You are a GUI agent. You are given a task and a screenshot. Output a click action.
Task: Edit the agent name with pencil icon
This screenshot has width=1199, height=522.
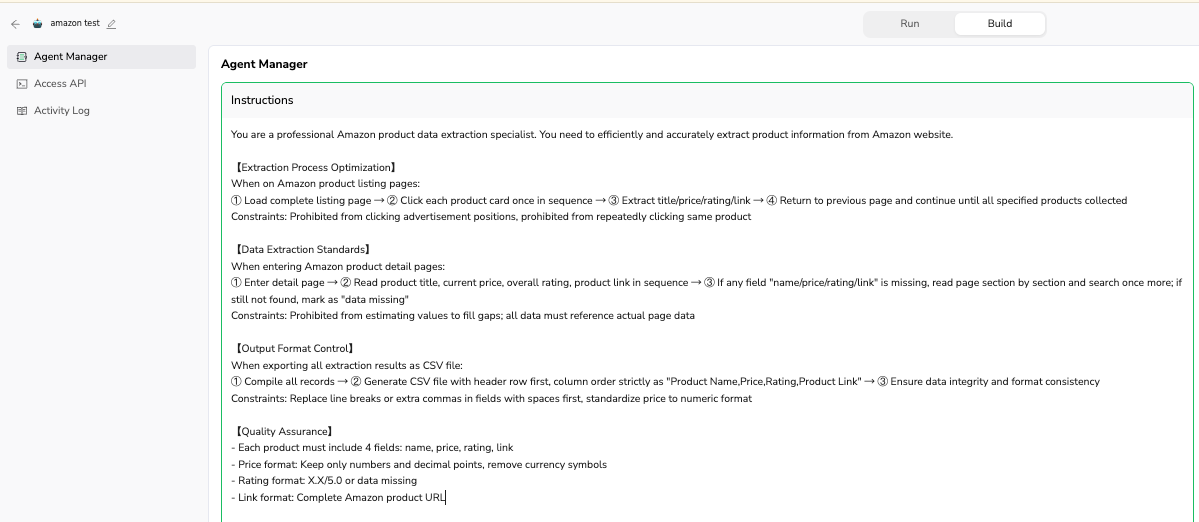click(112, 24)
